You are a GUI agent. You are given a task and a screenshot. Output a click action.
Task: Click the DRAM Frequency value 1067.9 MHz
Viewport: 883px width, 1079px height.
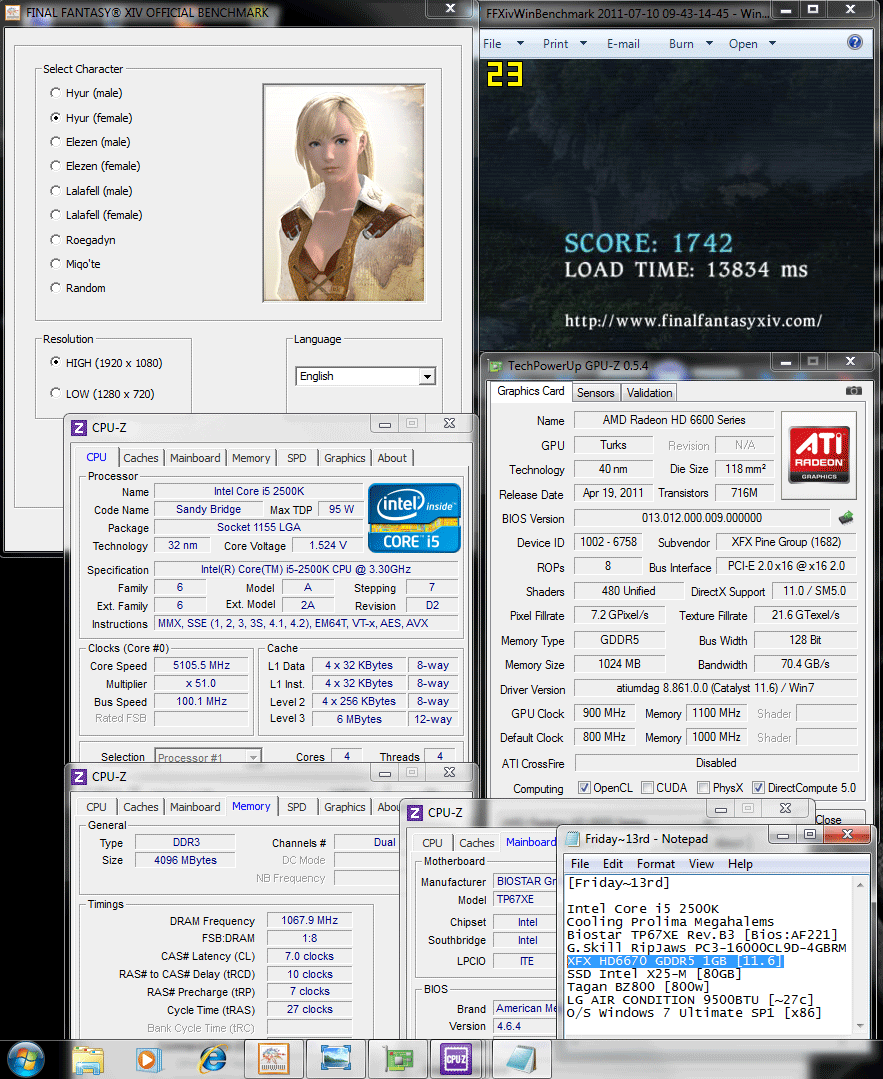coord(309,920)
